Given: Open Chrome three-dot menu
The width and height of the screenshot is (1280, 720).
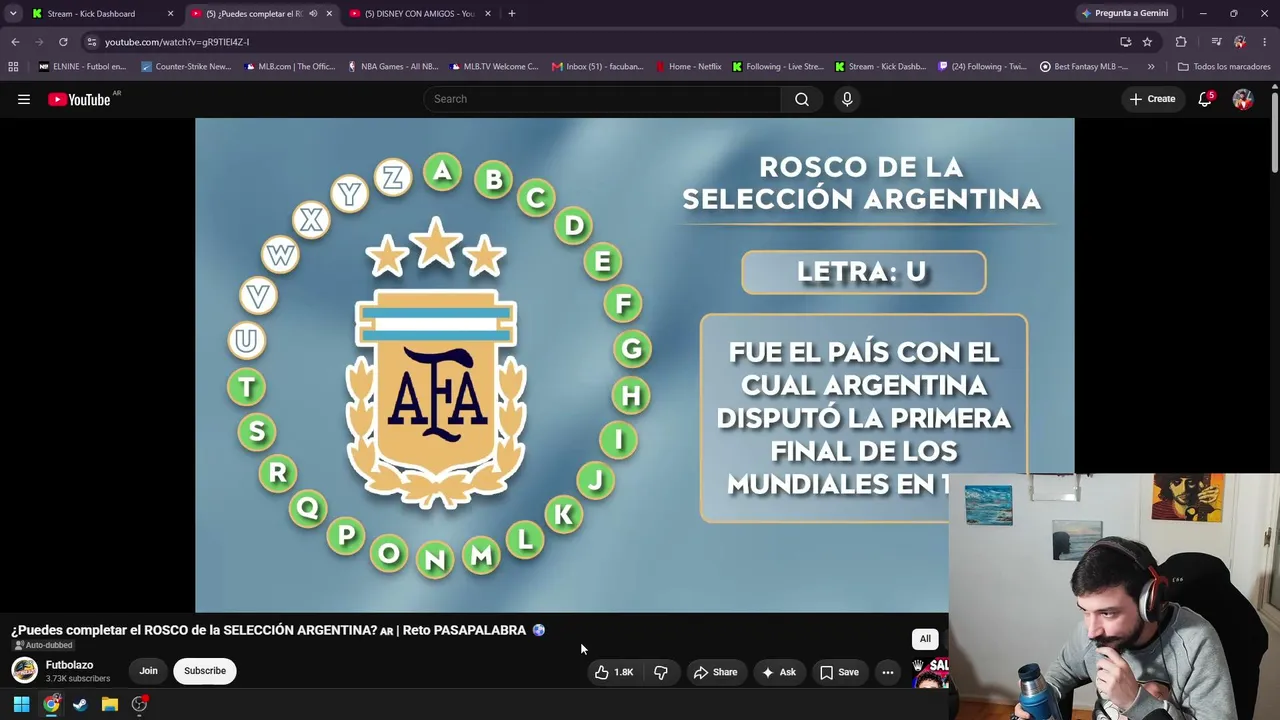Looking at the screenshot, I should point(1265,42).
